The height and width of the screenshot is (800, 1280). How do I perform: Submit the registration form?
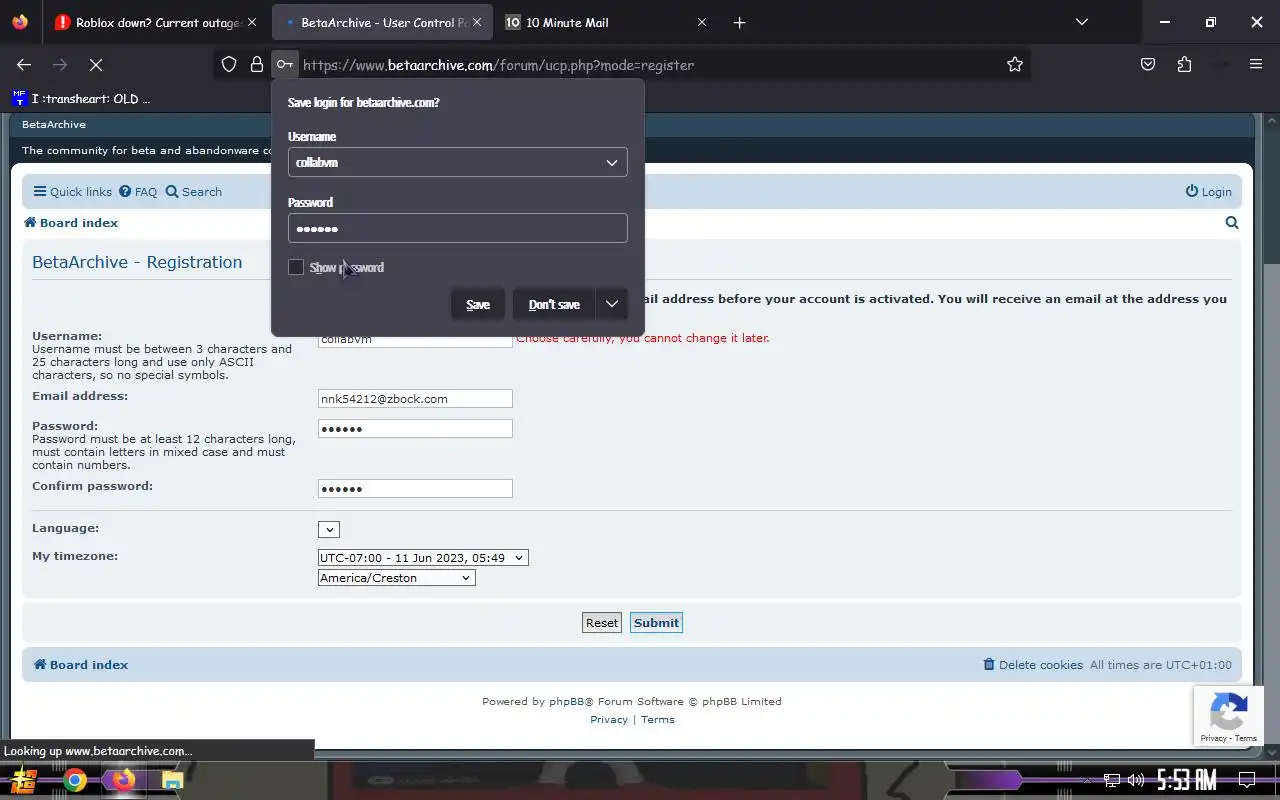(656, 623)
